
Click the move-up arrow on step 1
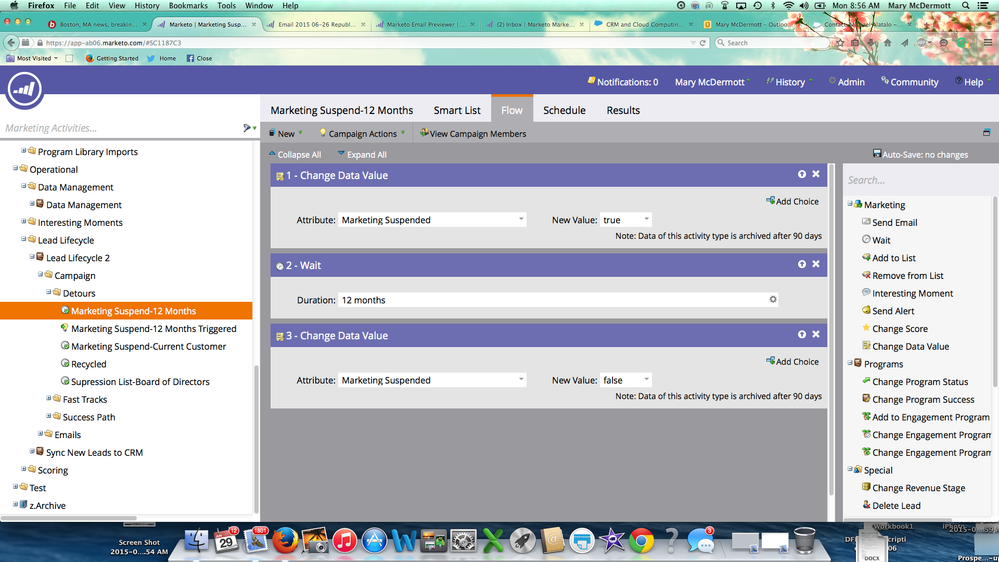(x=801, y=174)
